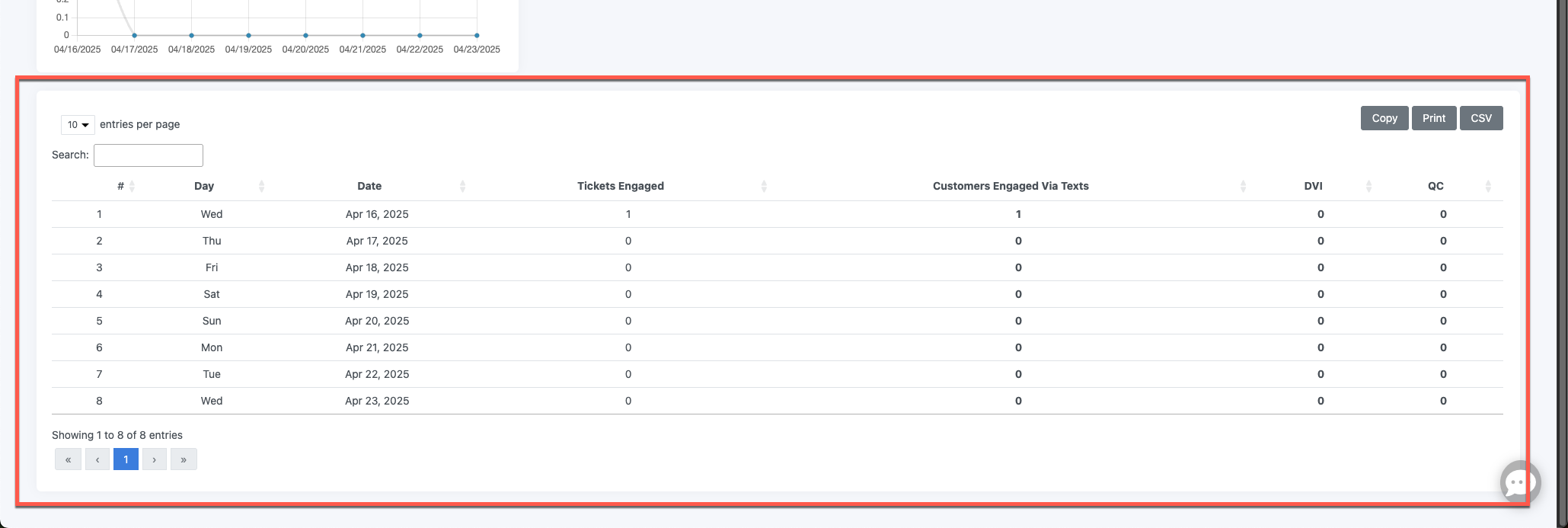Click the Mon day cell
The width and height of the screenshot is (1568, 528).
[212, 347]
